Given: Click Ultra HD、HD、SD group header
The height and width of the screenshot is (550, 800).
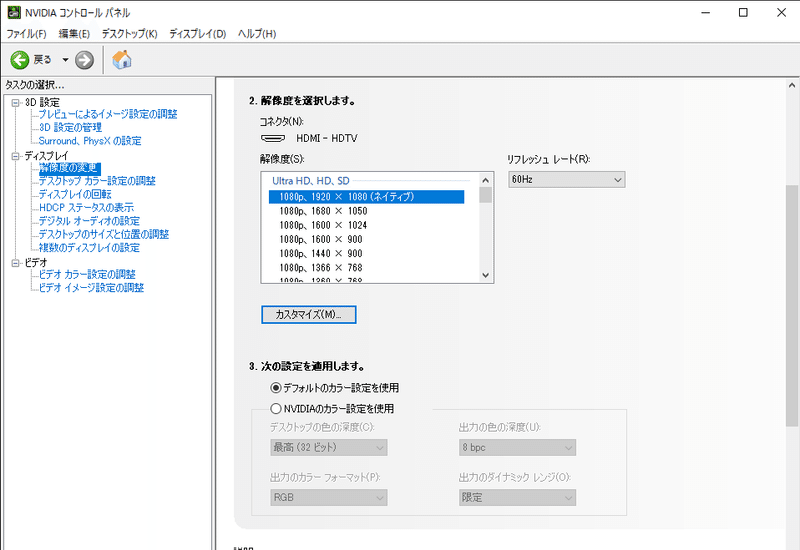Looking at the screenshot, I should (x=311, y=181).
